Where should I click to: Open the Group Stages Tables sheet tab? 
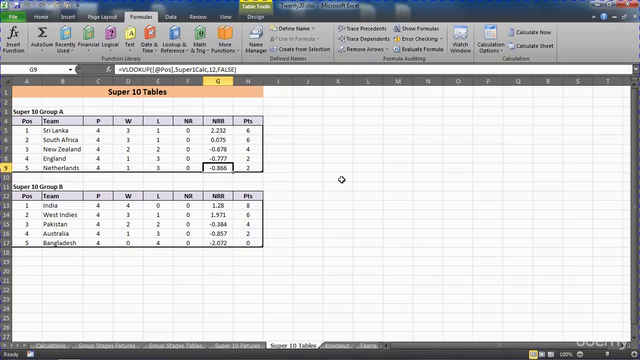tap(175, 345)
